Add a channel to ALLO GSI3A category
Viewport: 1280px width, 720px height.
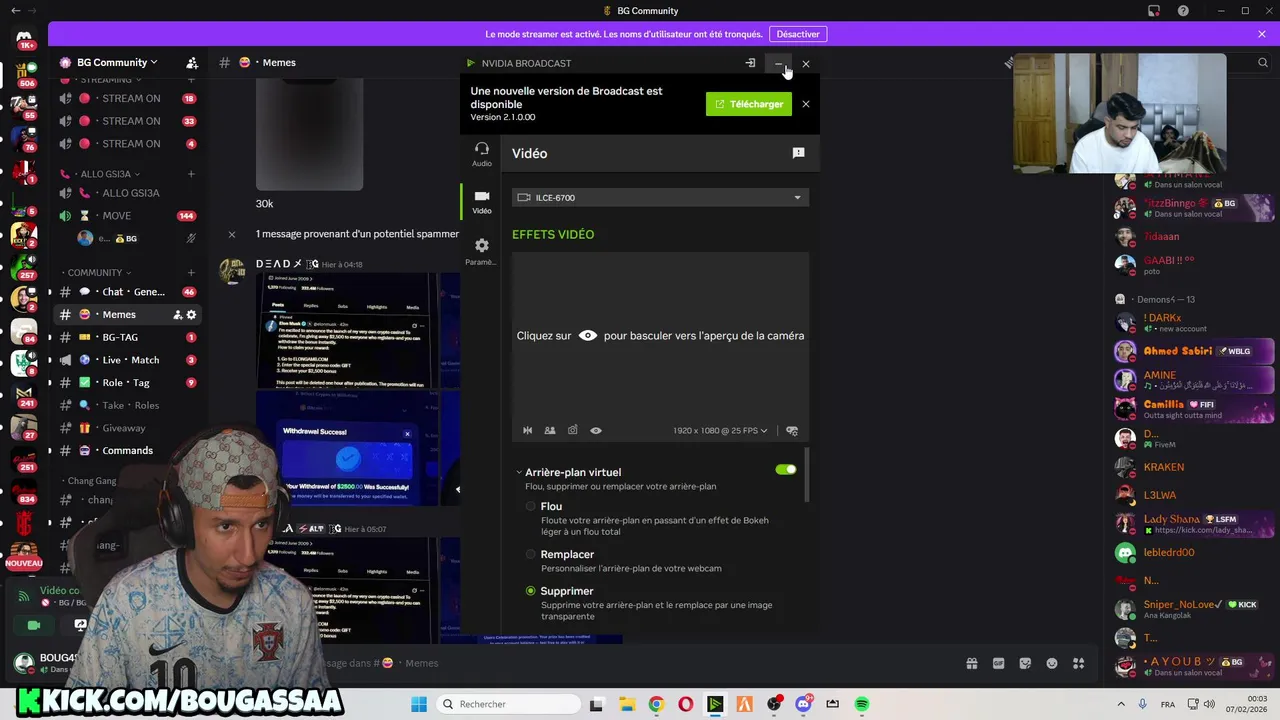[x=191, y=174]
